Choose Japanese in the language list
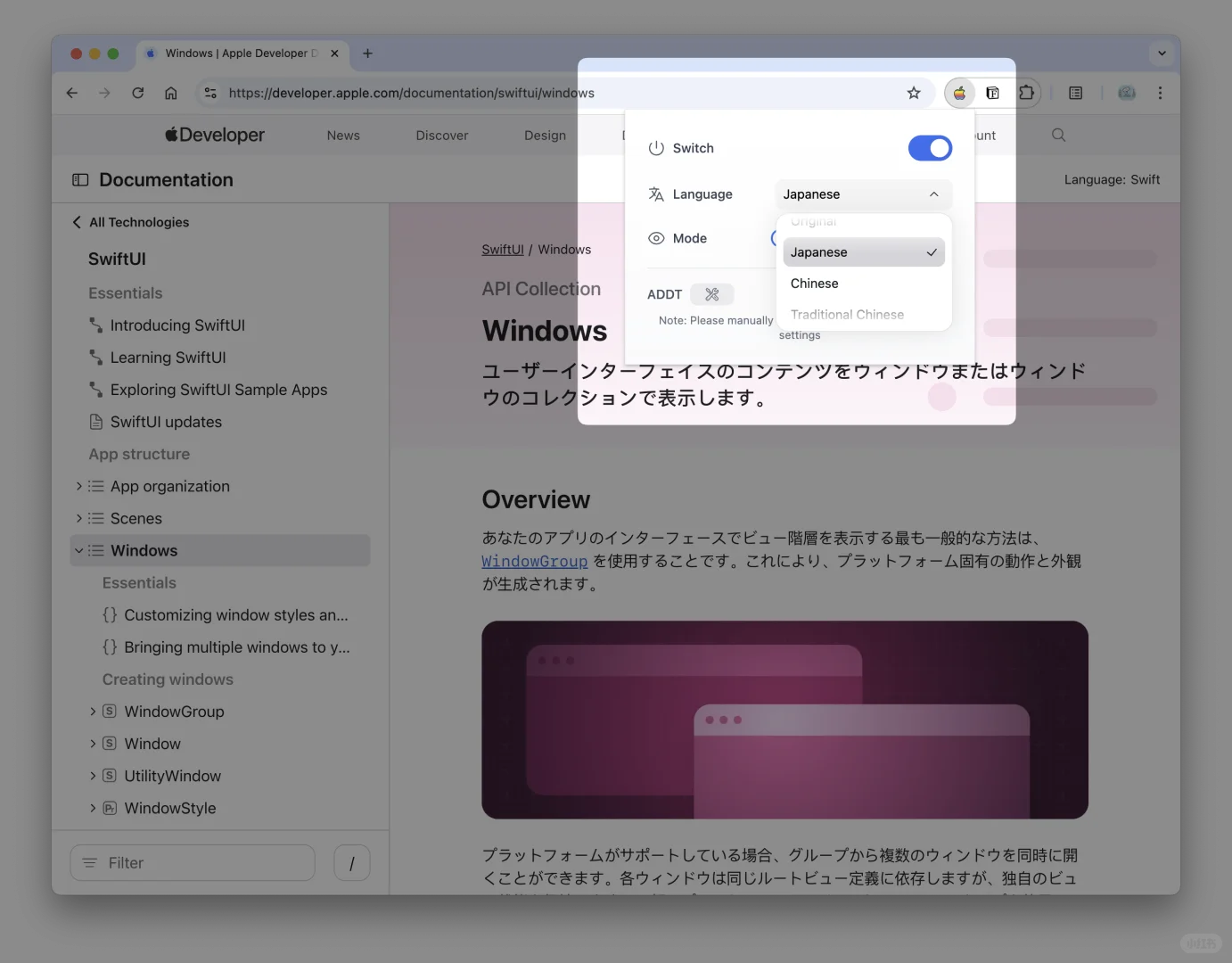Viewport: 1232px width, 963px height. coord(863,252)
